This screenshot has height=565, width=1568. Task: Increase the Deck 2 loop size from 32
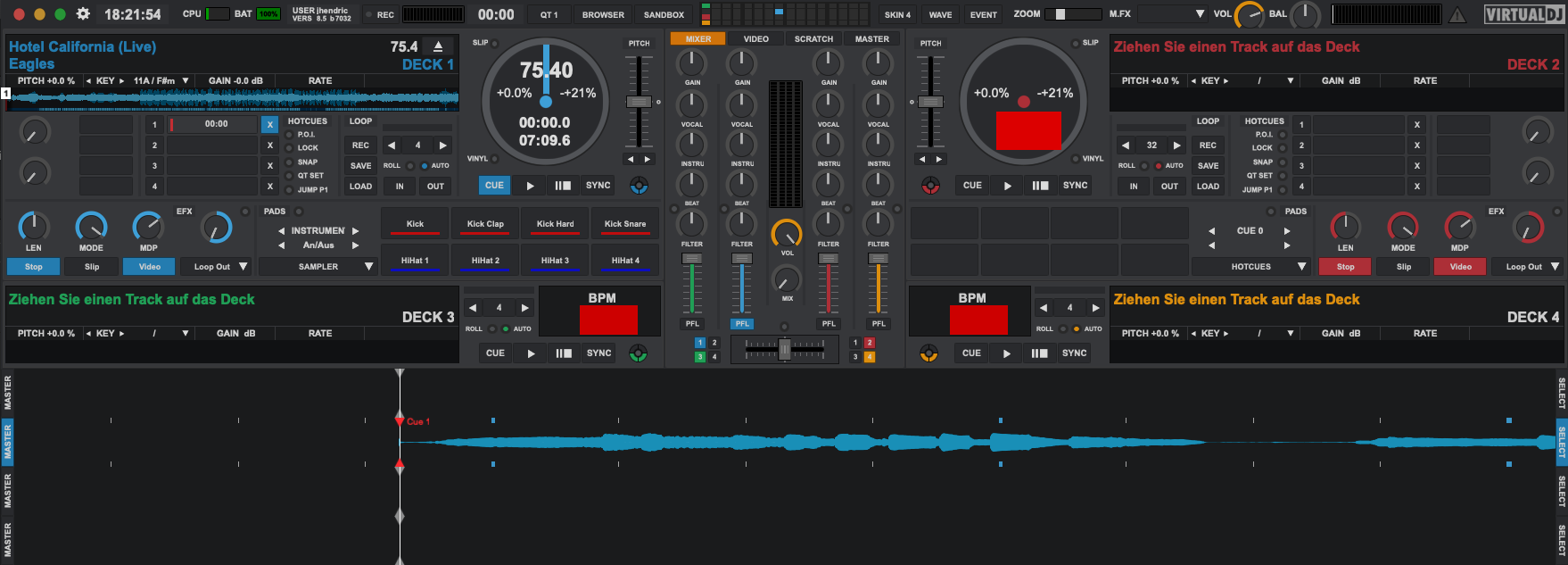click(1177, 145)
